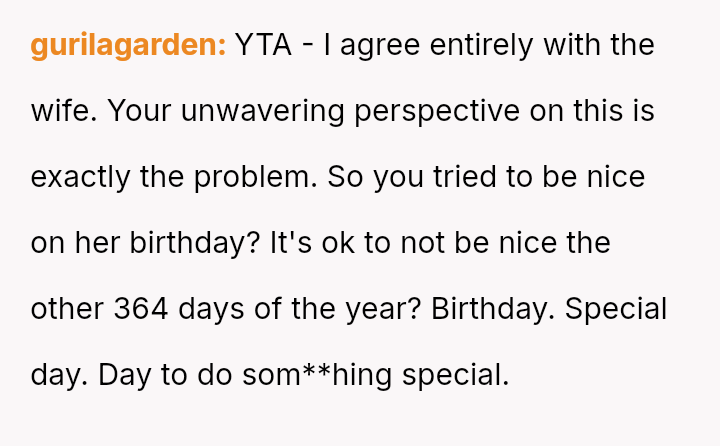Click the "YTA" verdict text
The height and width of the screenshot is (446, 720).
[263, 45]
